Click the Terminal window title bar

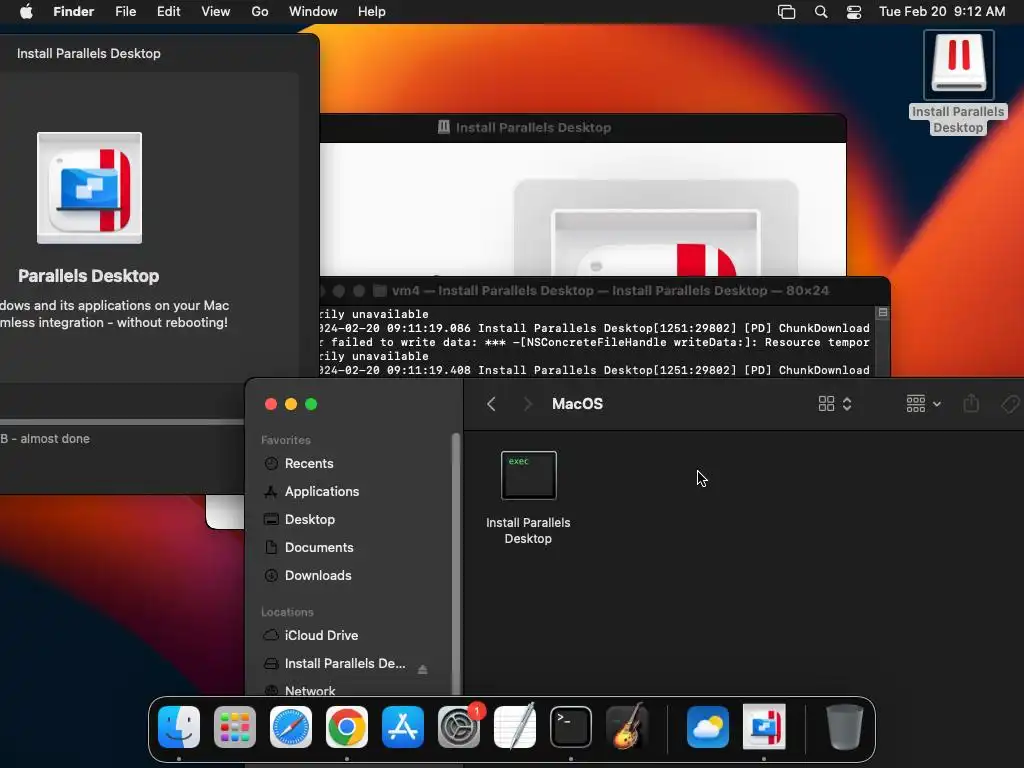click(605, 291)
